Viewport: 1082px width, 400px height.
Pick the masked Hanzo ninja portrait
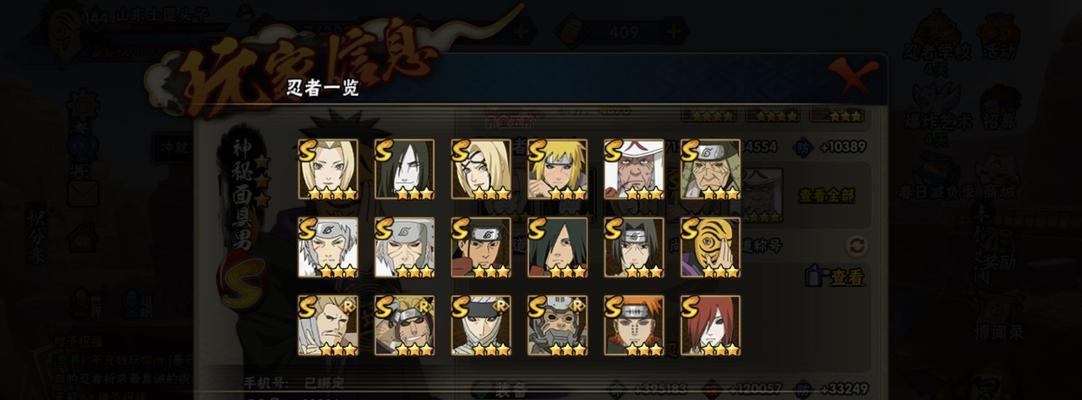point(558,326)
